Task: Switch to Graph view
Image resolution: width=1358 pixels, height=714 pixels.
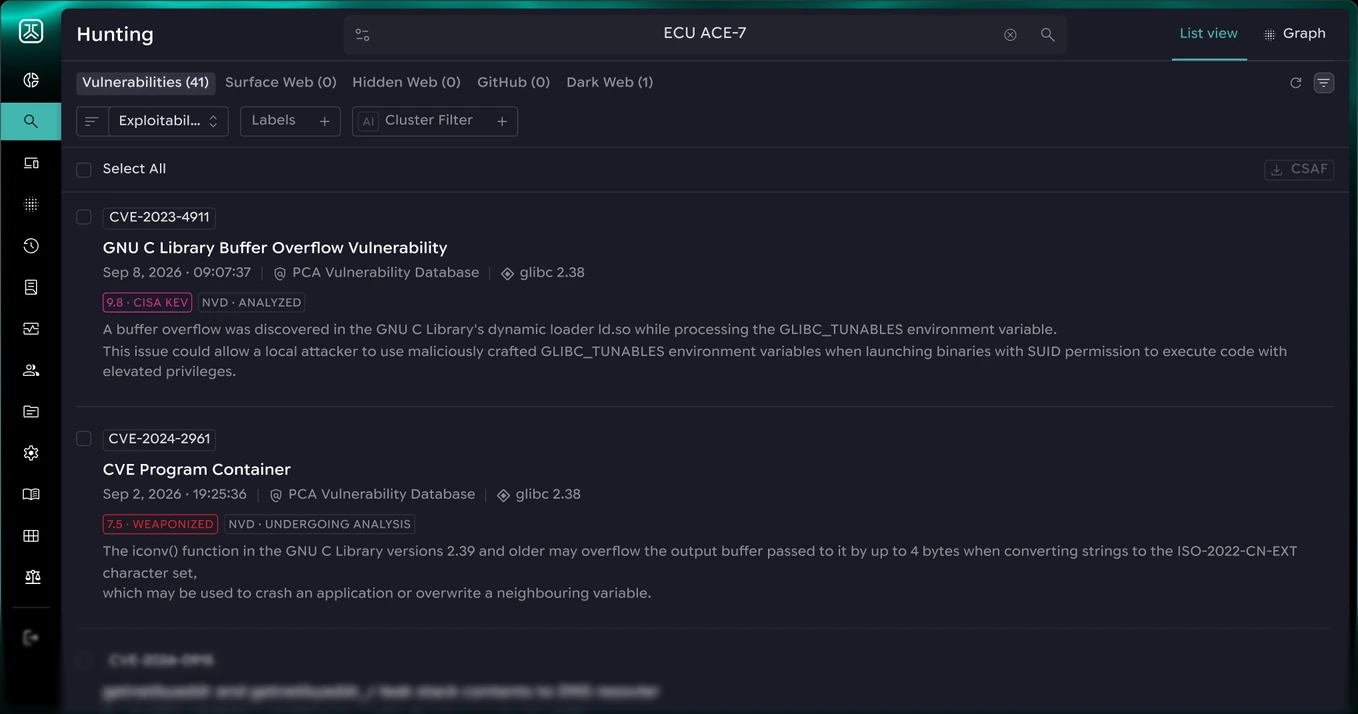Action: pyautogui.click(x=1294, y=34)
